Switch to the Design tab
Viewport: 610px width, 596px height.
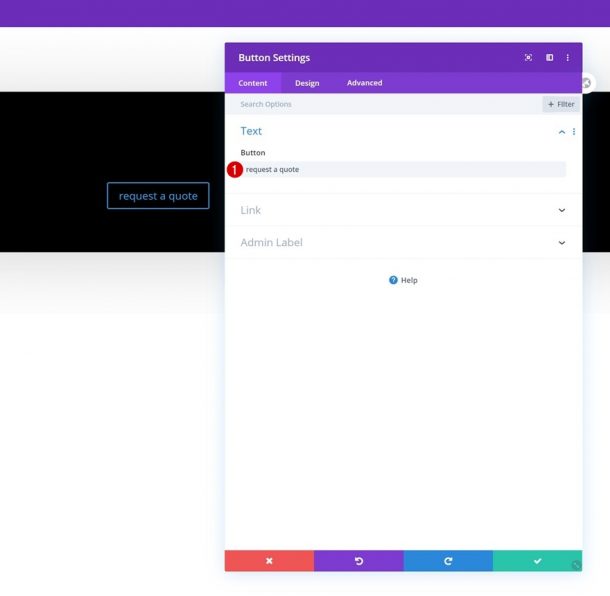(307, 83)
